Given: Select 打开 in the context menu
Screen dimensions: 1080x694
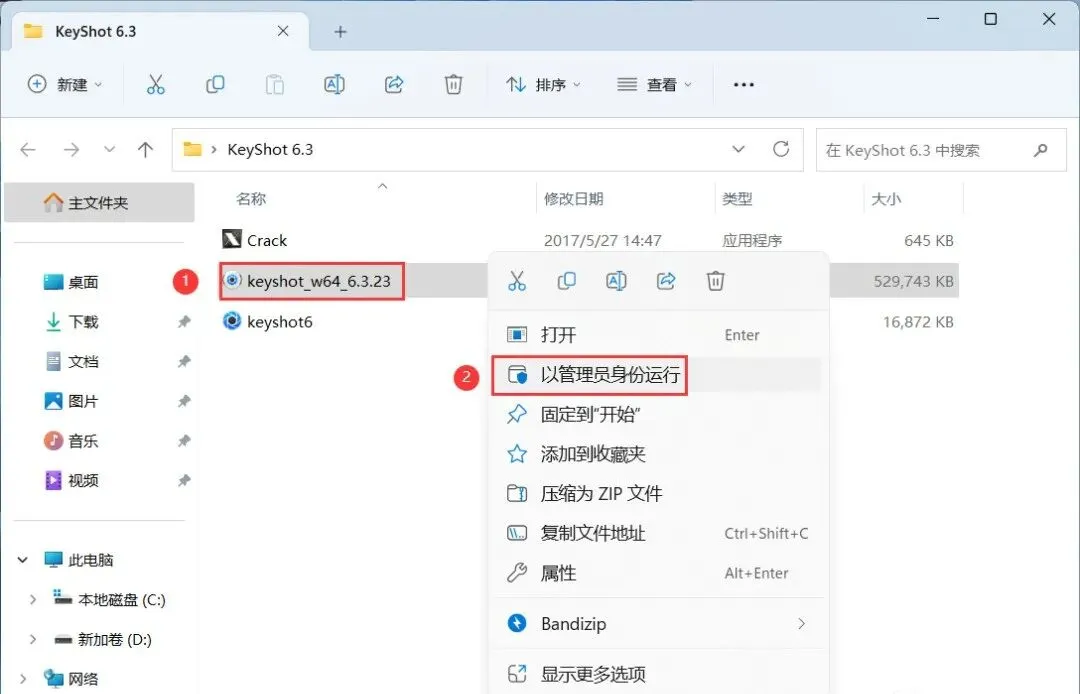Looking at the screenshot, I should [658, 335].
